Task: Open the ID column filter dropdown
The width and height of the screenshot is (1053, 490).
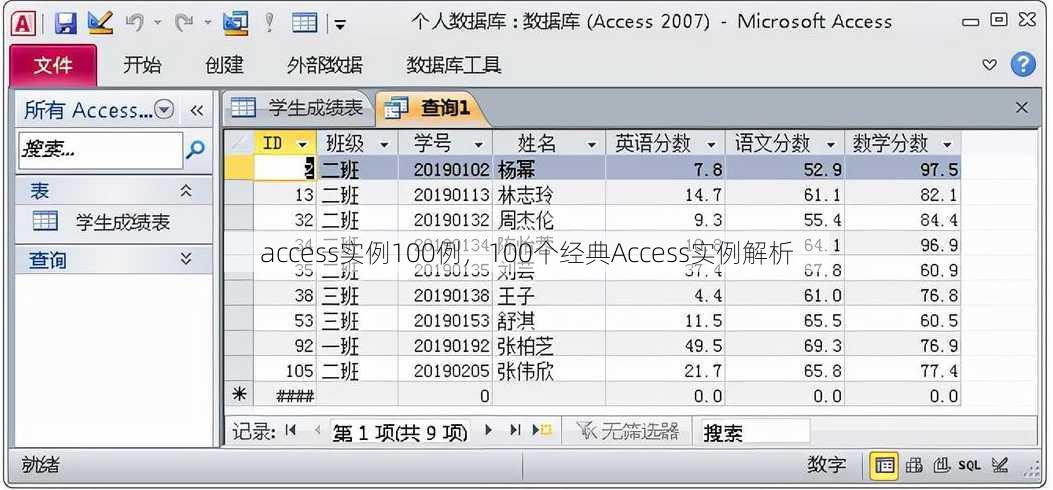Action: point(303,144)
